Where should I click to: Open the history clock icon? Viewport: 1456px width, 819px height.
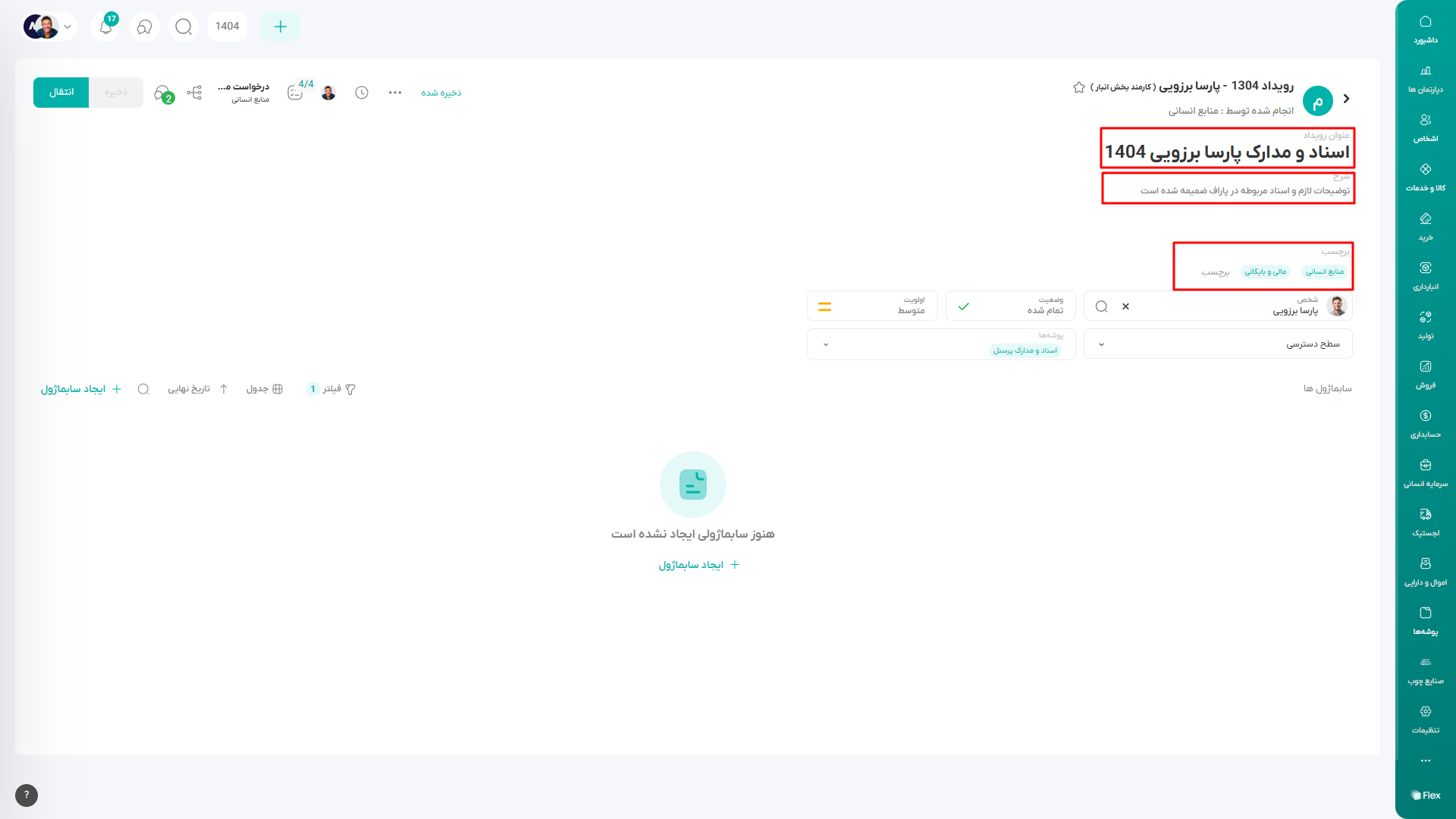[362, 93]
